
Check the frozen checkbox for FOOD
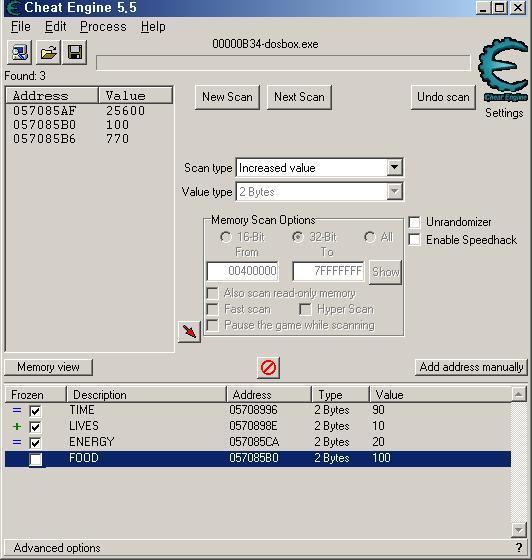[x=35, y=459]
